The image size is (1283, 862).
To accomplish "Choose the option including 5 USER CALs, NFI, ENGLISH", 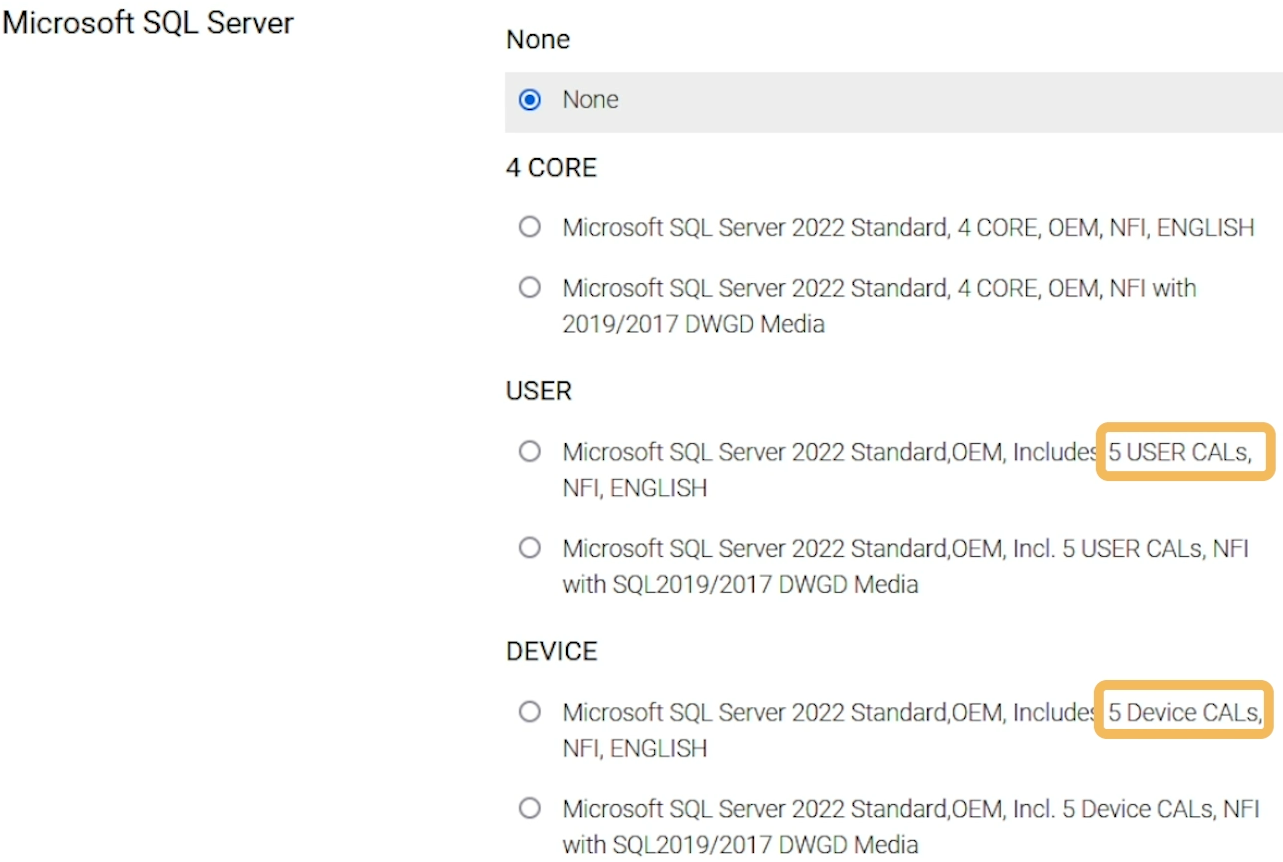I will pyautogui.click(x=530, y=451).
